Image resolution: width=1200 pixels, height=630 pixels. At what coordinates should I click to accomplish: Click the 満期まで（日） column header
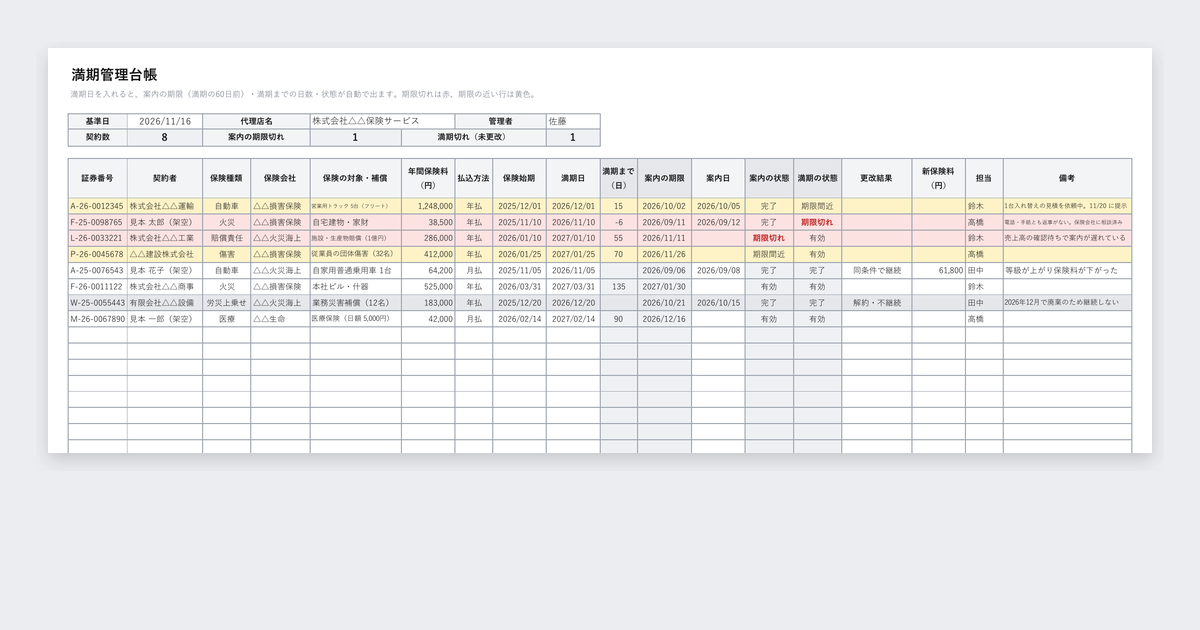coord(619,178)
